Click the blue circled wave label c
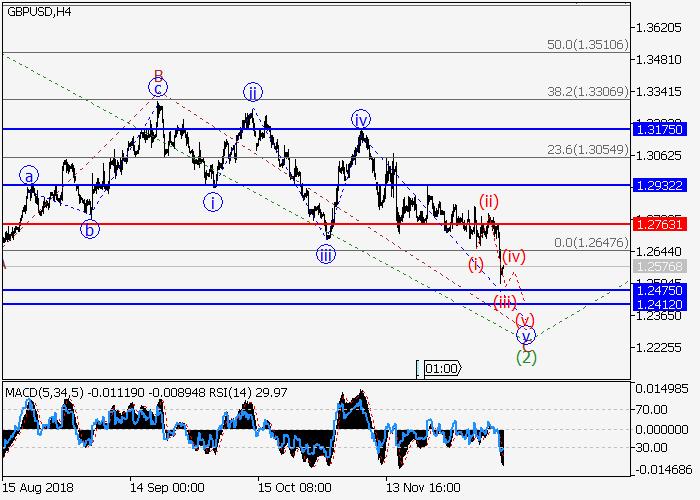 coord(158,88)
